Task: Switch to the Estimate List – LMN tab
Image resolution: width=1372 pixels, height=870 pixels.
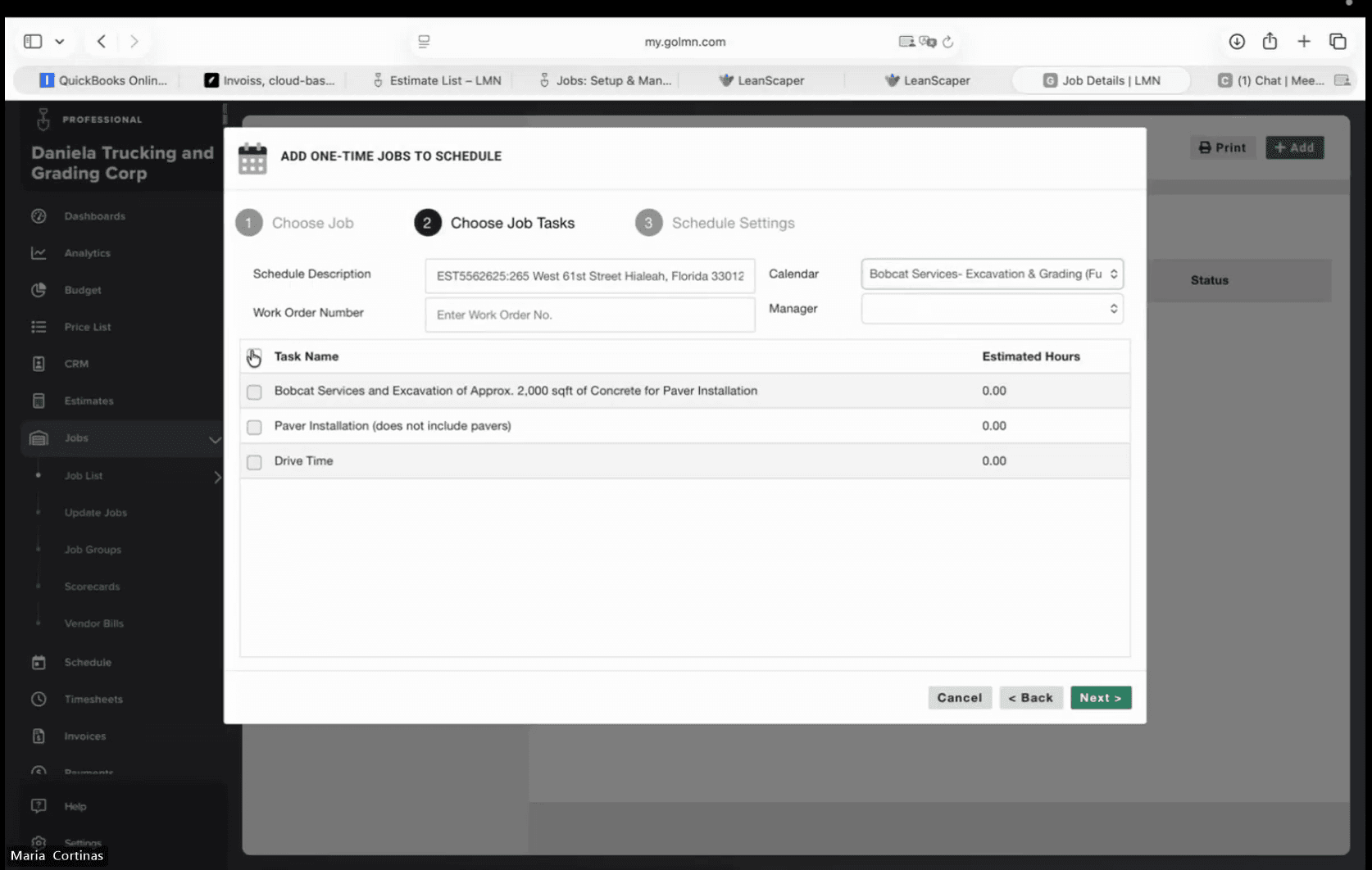Action: [437, 80]
